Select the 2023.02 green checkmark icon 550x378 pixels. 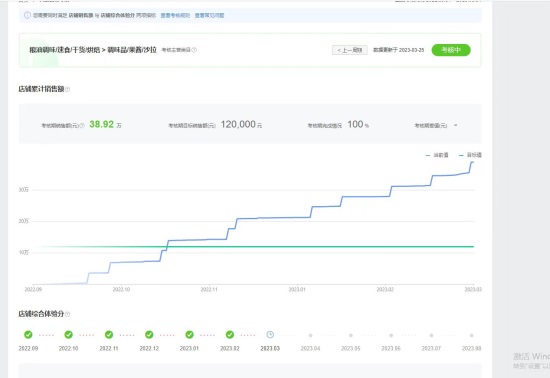tap(230, 335)
